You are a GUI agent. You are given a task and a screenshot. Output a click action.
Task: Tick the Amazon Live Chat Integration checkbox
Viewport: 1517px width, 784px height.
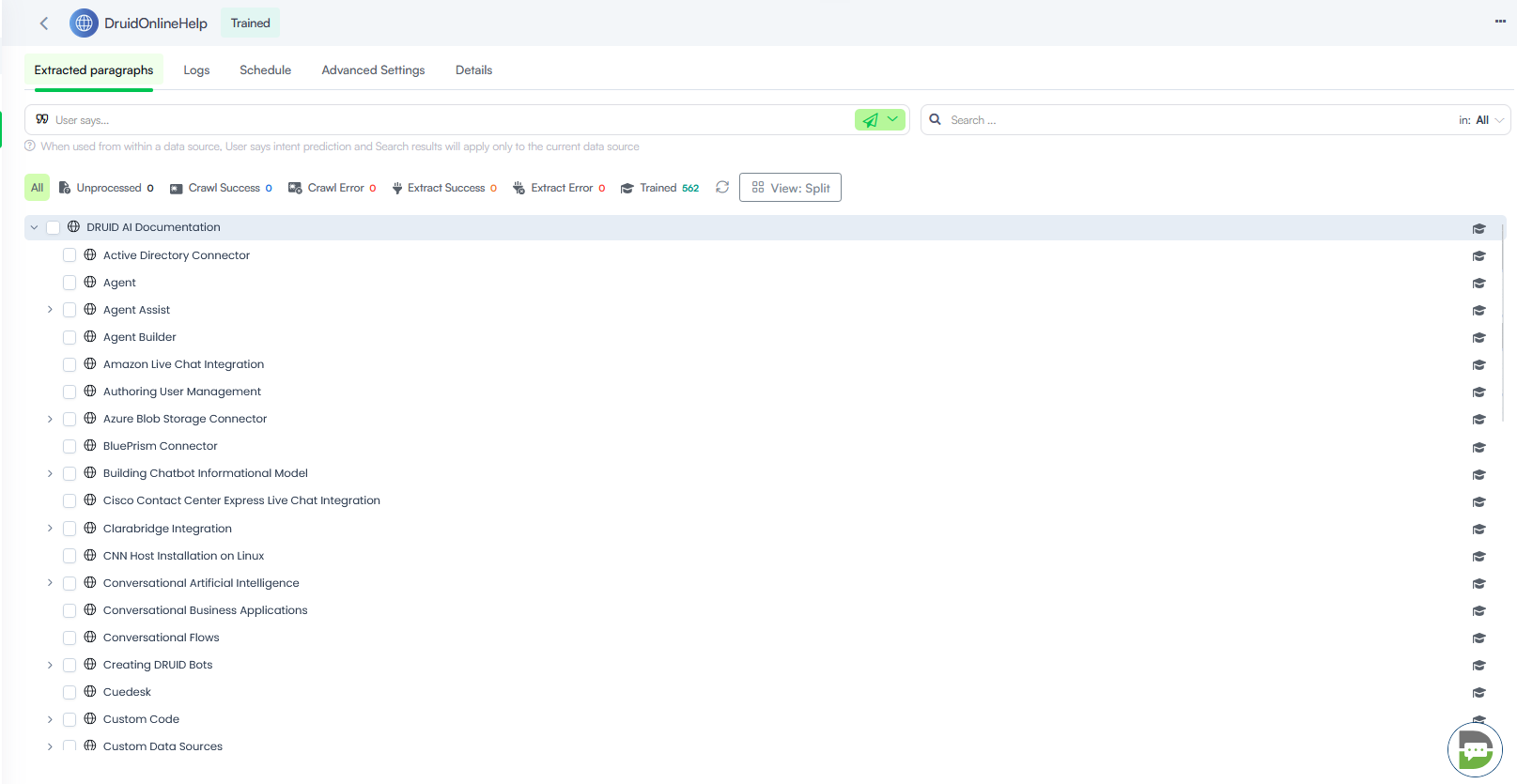[x=70, y=364]
